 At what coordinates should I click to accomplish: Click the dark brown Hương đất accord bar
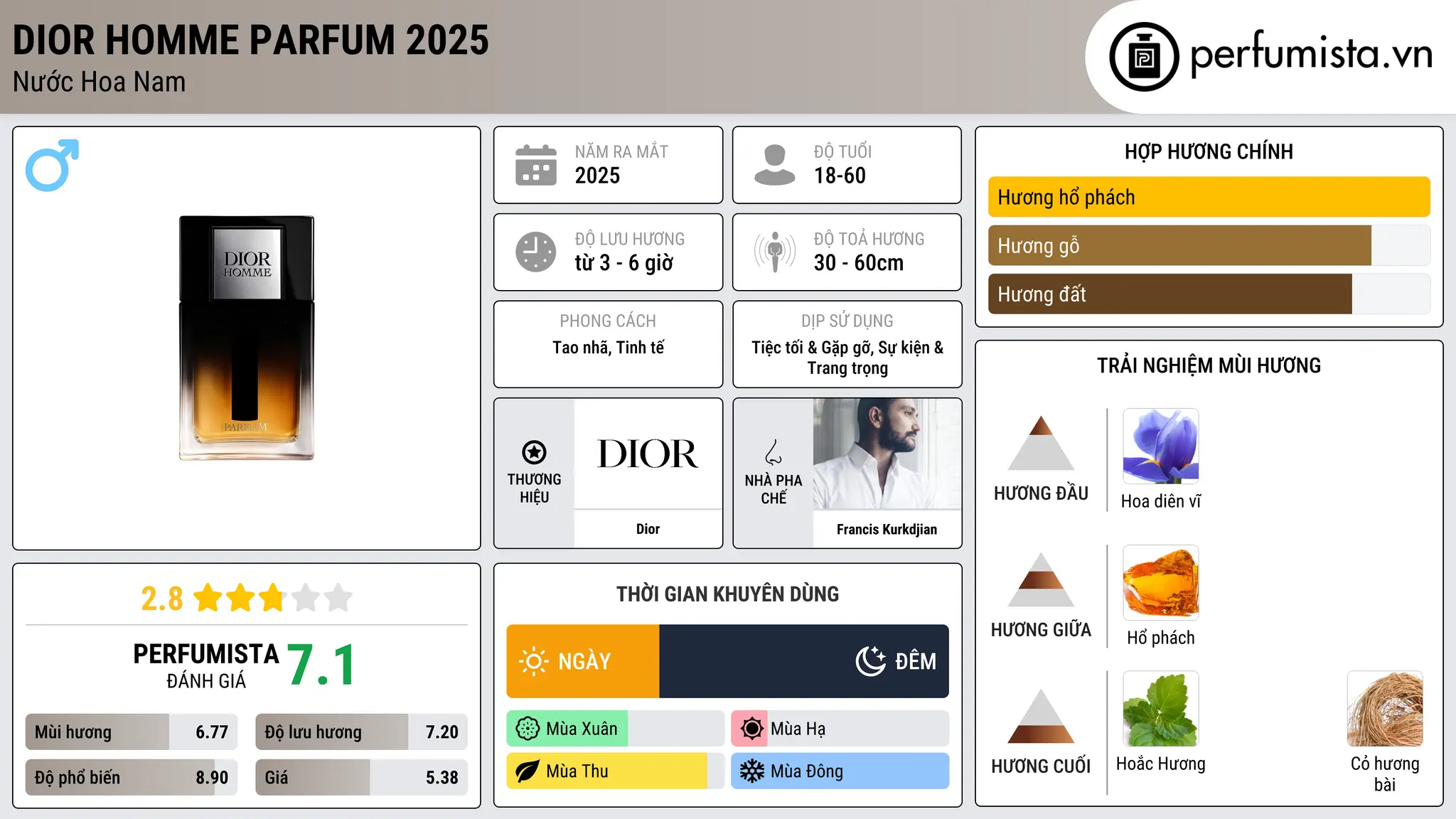(x=1209, y=294)
